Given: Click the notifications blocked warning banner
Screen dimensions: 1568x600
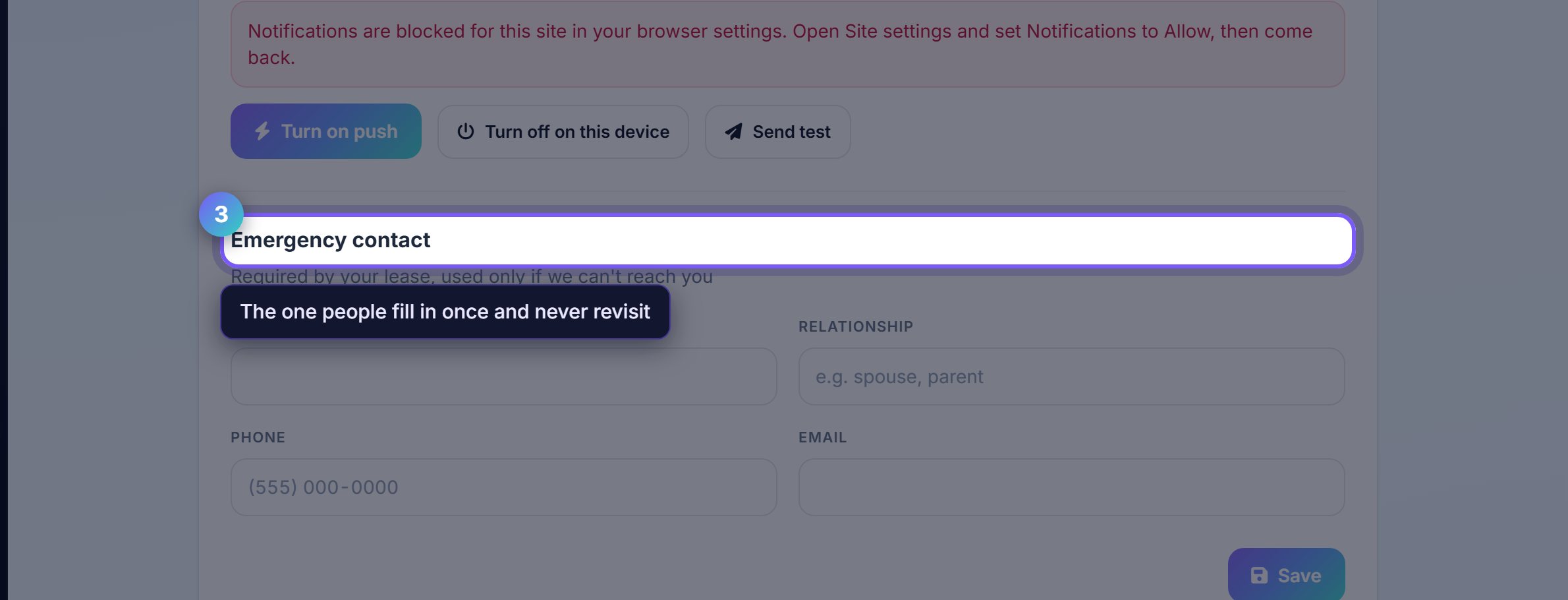Looking at the screenshot, I should point(787,44).
